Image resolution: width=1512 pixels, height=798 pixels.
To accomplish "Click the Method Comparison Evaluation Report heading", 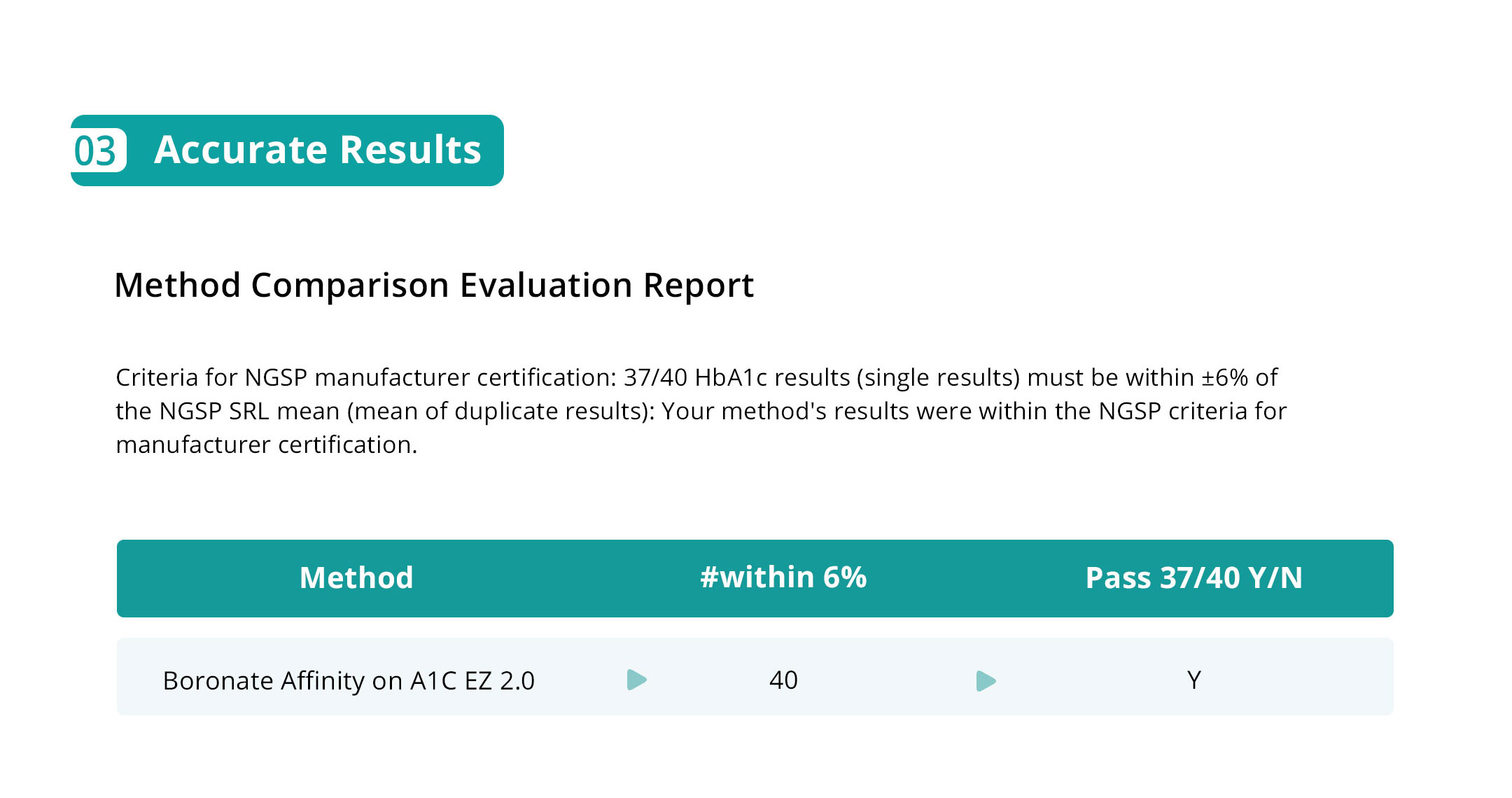I will click(x=433, y=286).
